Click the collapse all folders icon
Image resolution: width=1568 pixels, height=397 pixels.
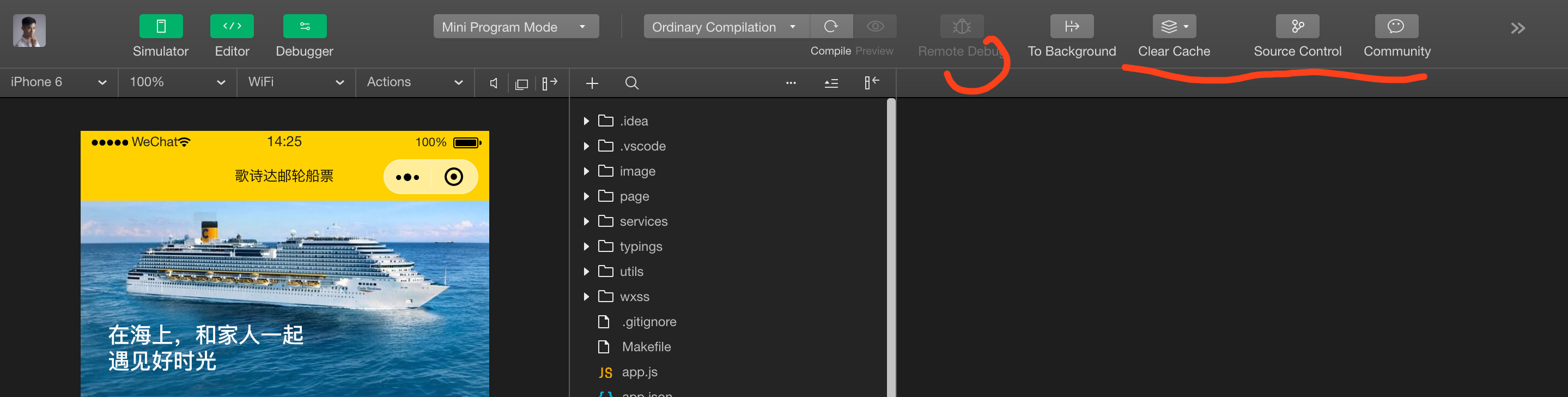pos(831,83)
